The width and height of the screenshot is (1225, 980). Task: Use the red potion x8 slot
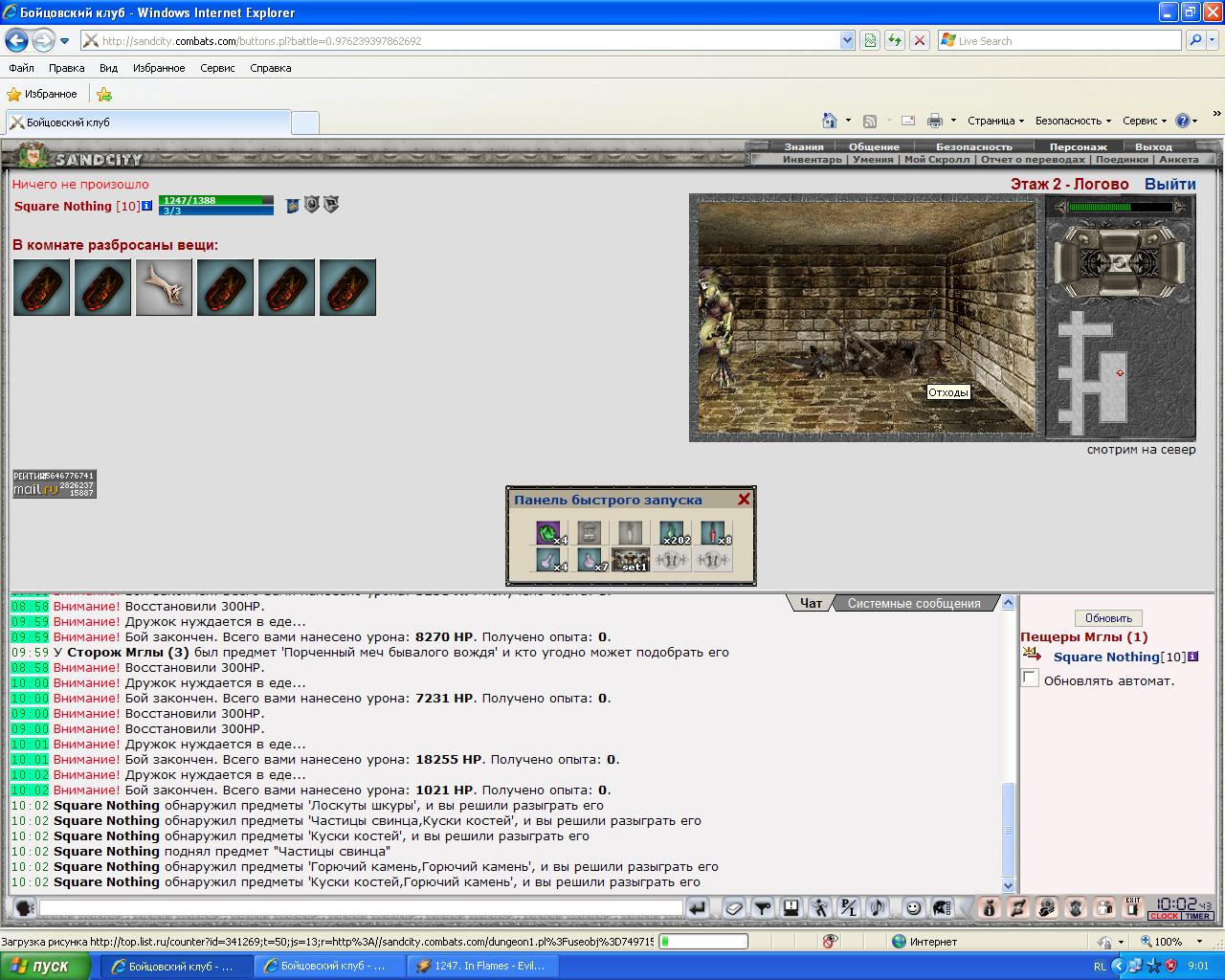coord(713,533)
